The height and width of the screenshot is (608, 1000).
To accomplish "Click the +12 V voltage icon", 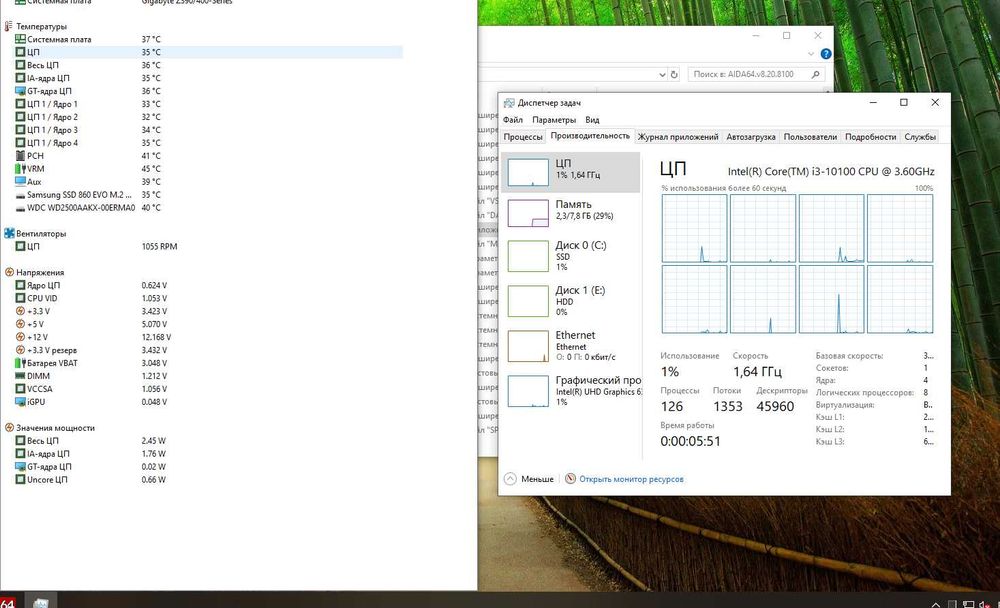I will tap(20, 337).
